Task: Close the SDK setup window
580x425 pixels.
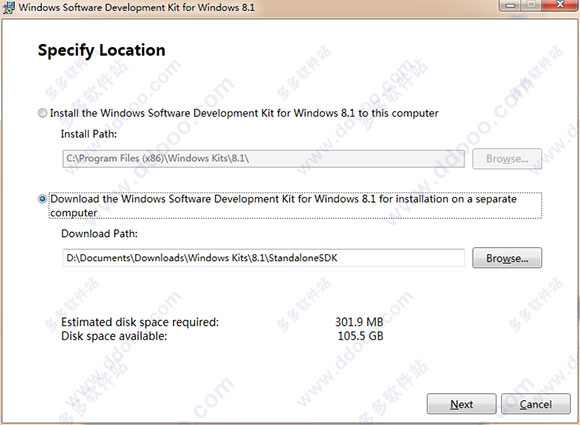Action: coord(560,5)
